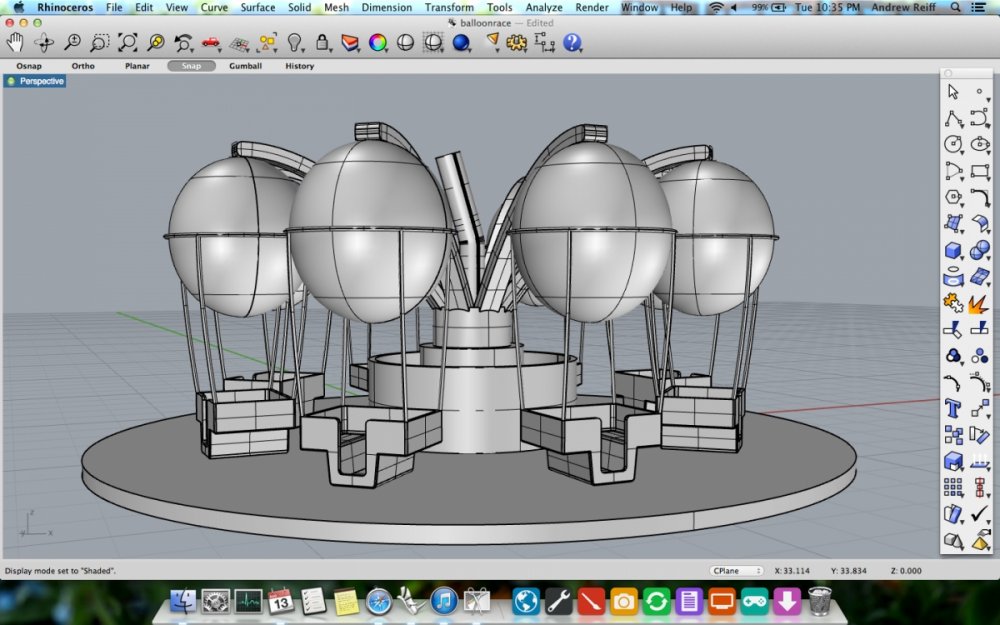Select the Text tool in side palette
1000x625 pixels.
pyautogui.click(x=953, y=408)
